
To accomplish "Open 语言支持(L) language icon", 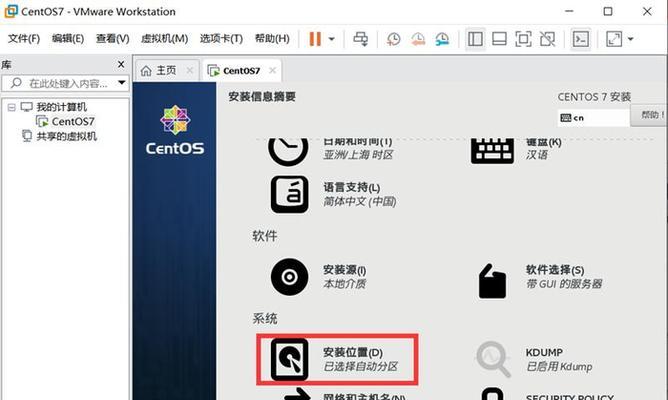I will (290, 195).
